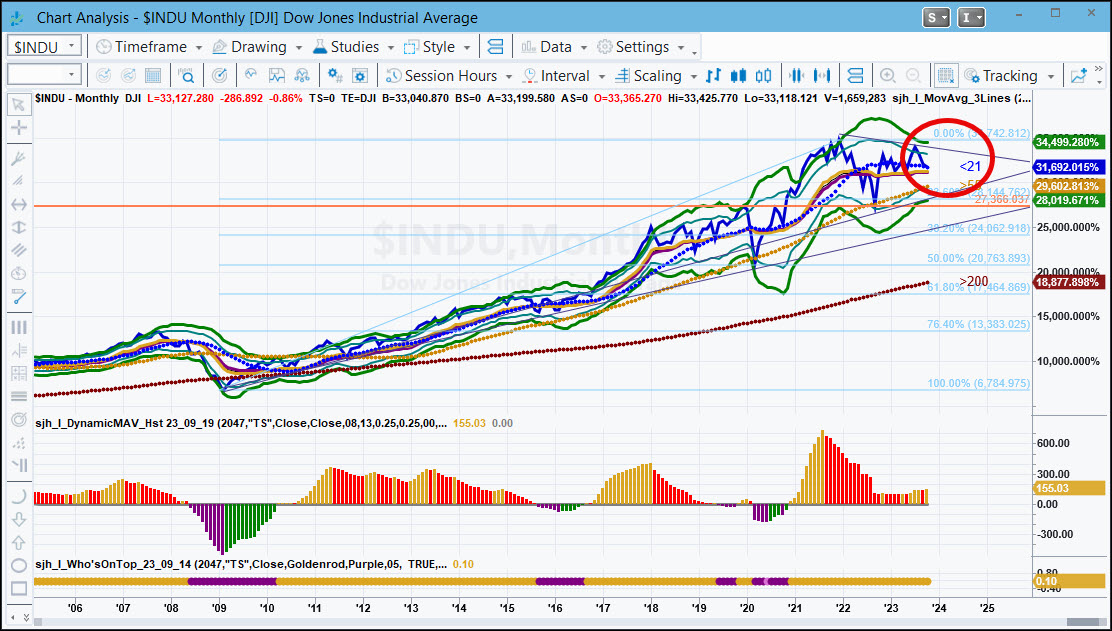Viewport: 1112px width, 631px height.
Task: Select the pointer arrow drawing tool
Action: click(x=18, y=105)
